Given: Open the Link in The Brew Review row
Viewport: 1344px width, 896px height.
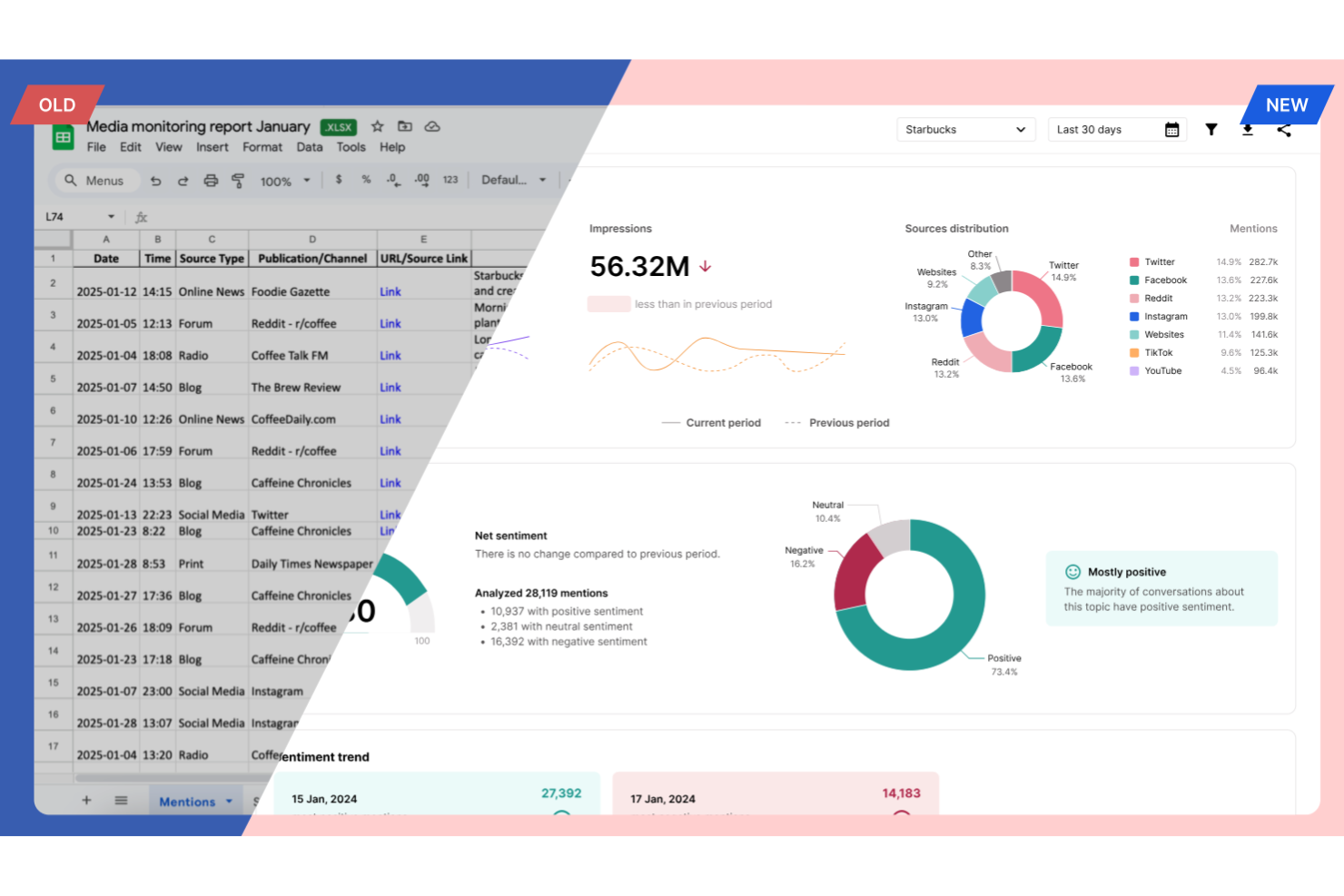Looking at the screenshot, I should (x=390, y=387).
